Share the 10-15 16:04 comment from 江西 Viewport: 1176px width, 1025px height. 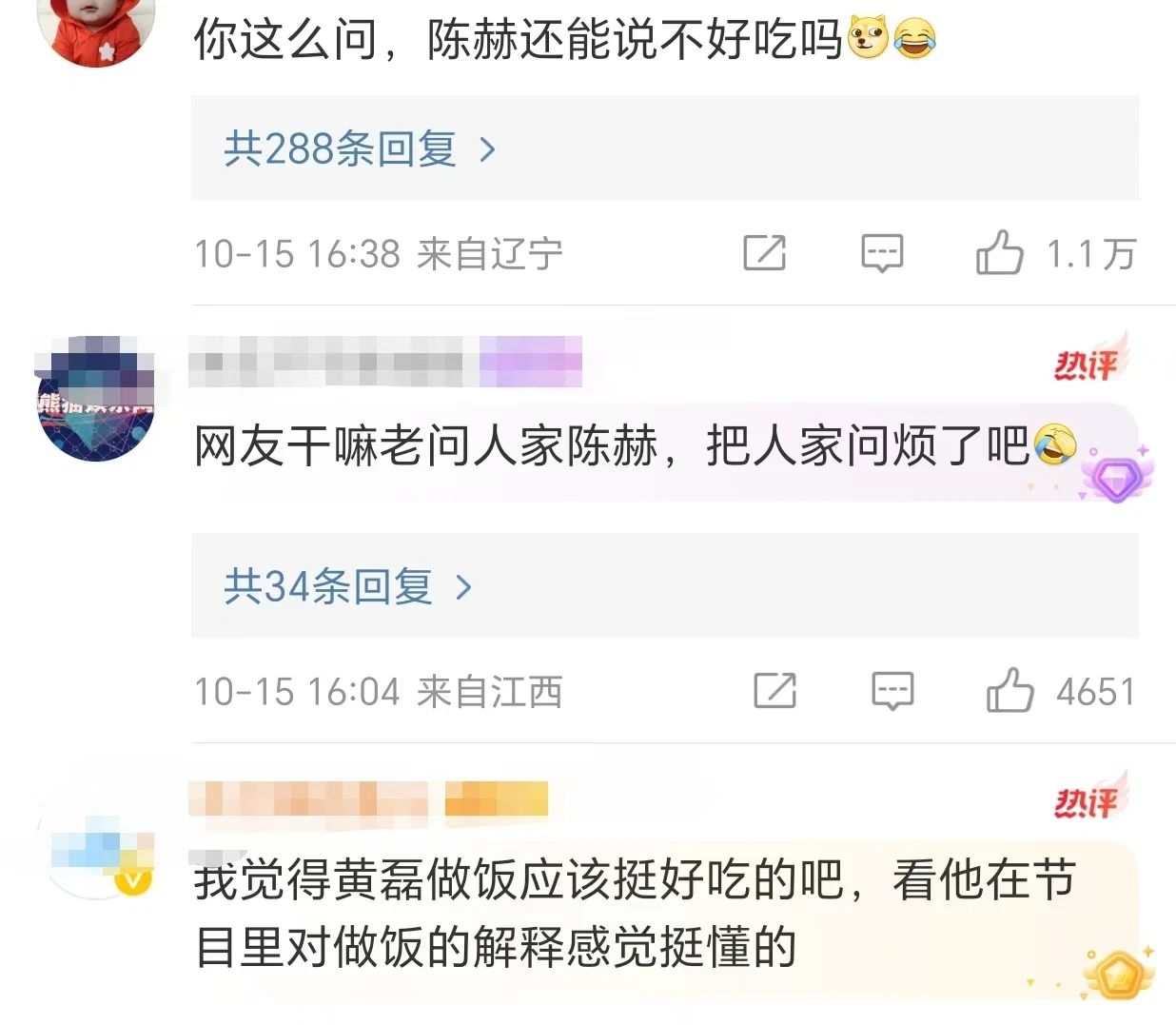(774, 691)
